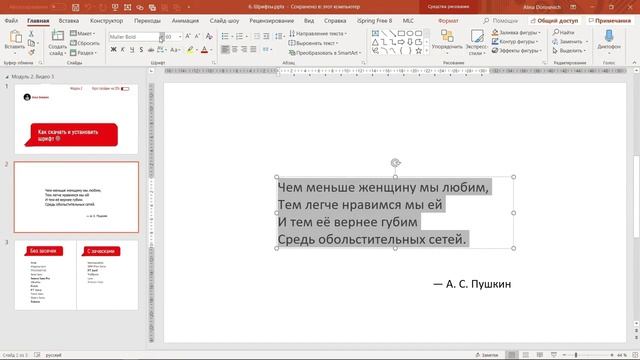The image size is (640, 360).
Task: Select the star shape in shapes gallery
Action: pyautogui.click(x=418, y=51)
